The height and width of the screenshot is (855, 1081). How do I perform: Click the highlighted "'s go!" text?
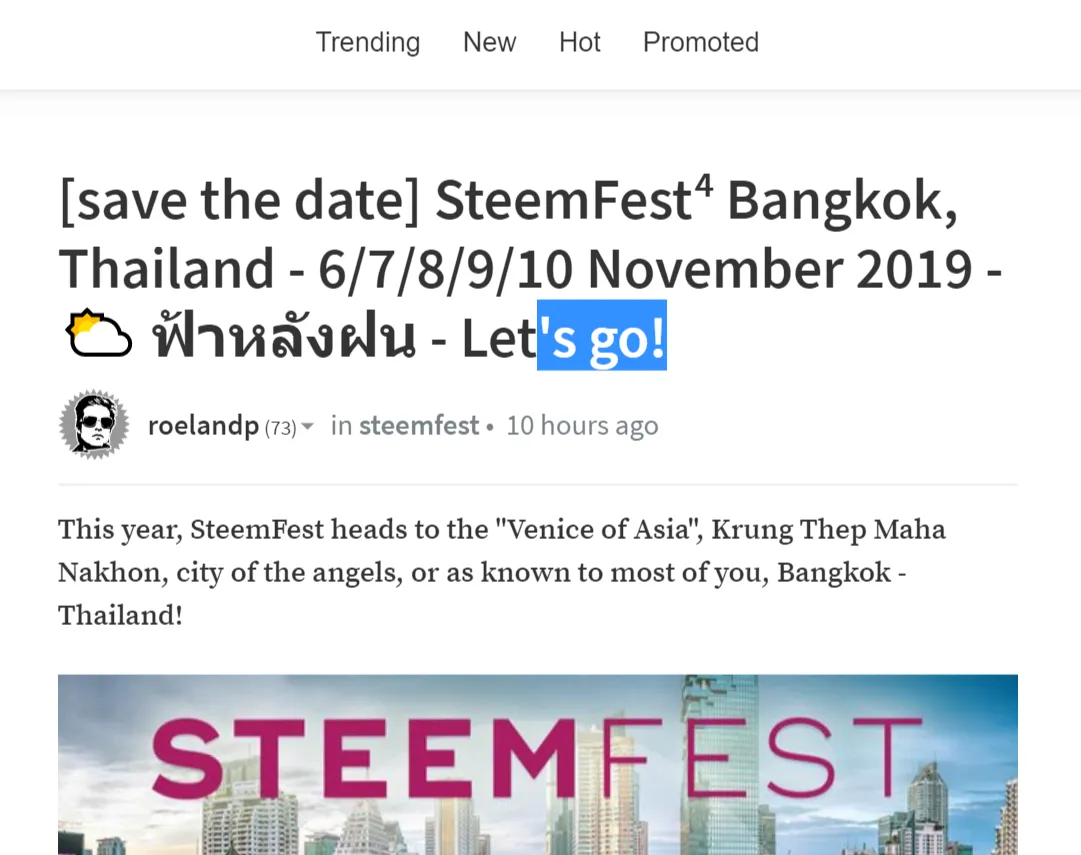coord(602,335)
